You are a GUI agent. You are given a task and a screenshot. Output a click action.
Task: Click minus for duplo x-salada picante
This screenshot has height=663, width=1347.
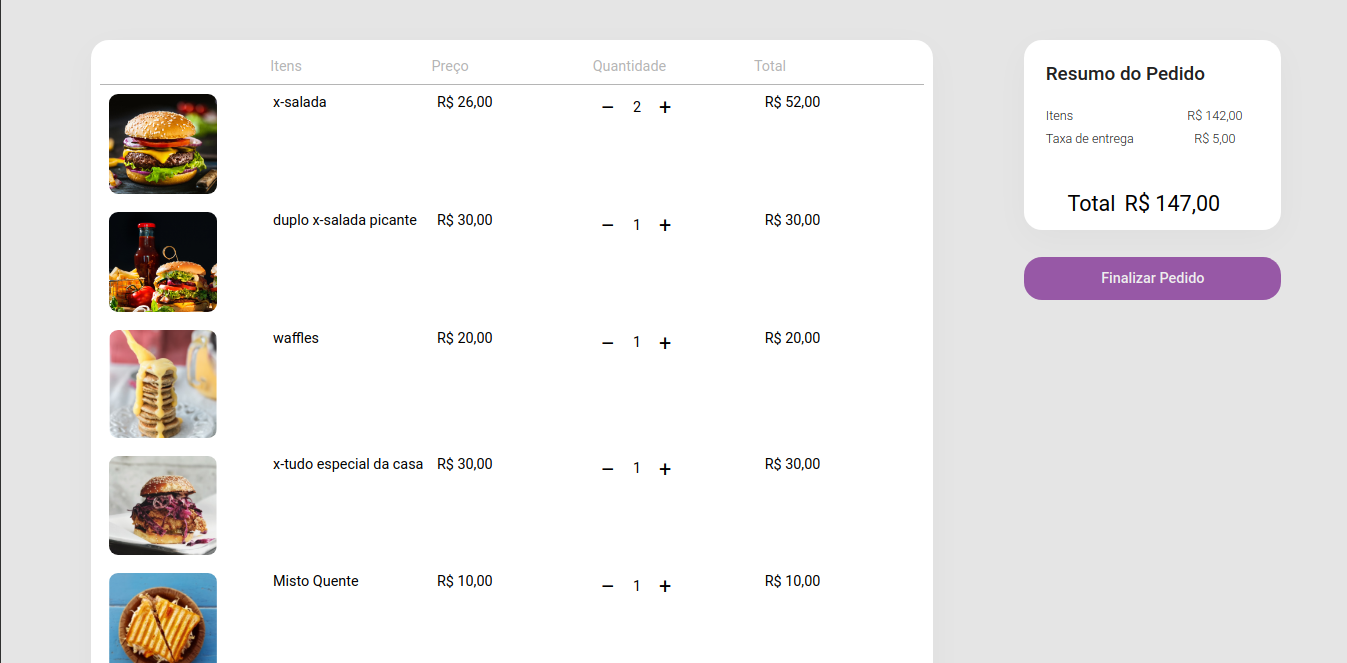607,225
